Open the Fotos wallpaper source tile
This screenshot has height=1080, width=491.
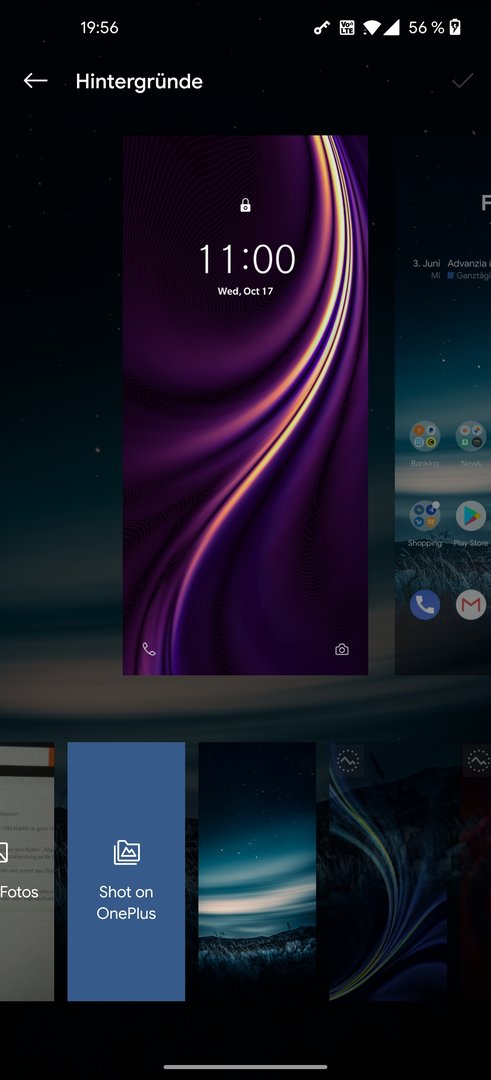pyautogui.click(x=26, y=871)
